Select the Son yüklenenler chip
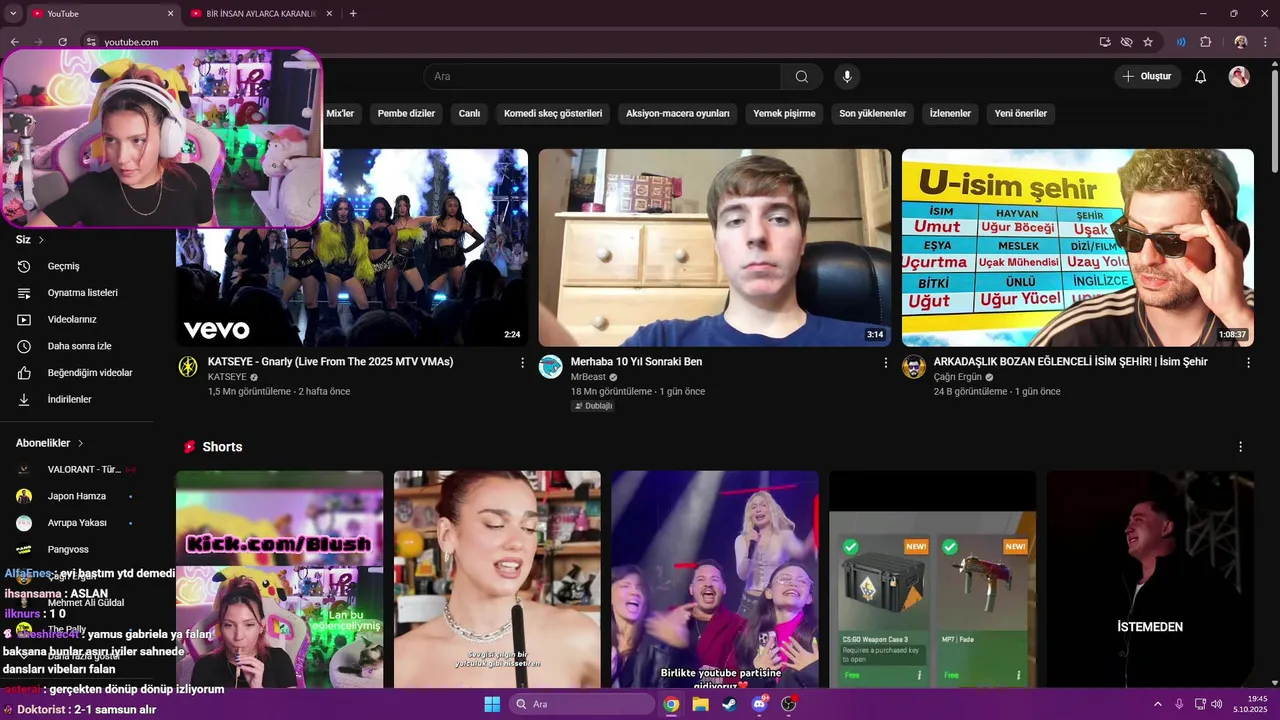The height and width of the screenshot is (720, 1280). pos(872,113)
